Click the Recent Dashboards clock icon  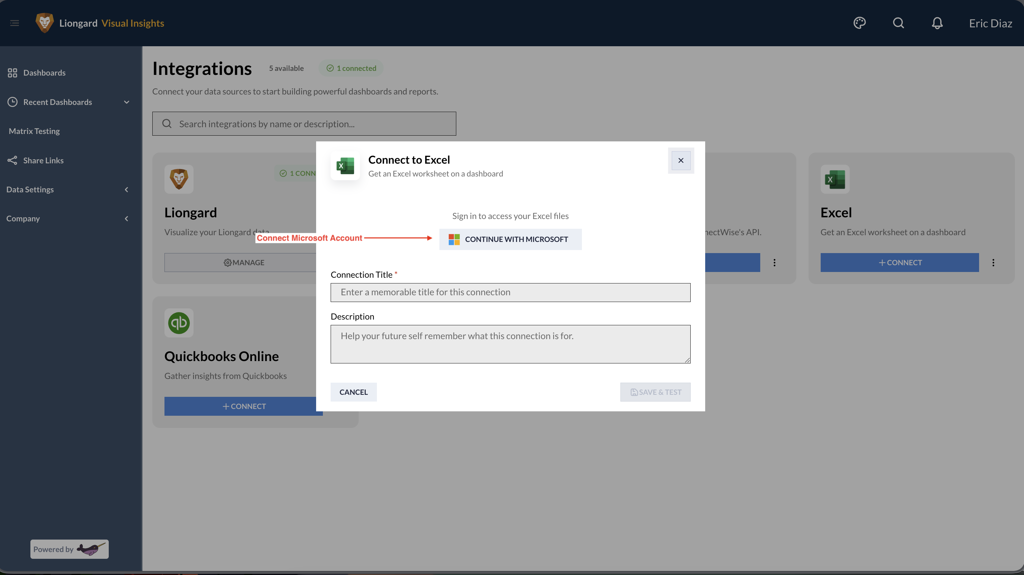pos(12,102)
